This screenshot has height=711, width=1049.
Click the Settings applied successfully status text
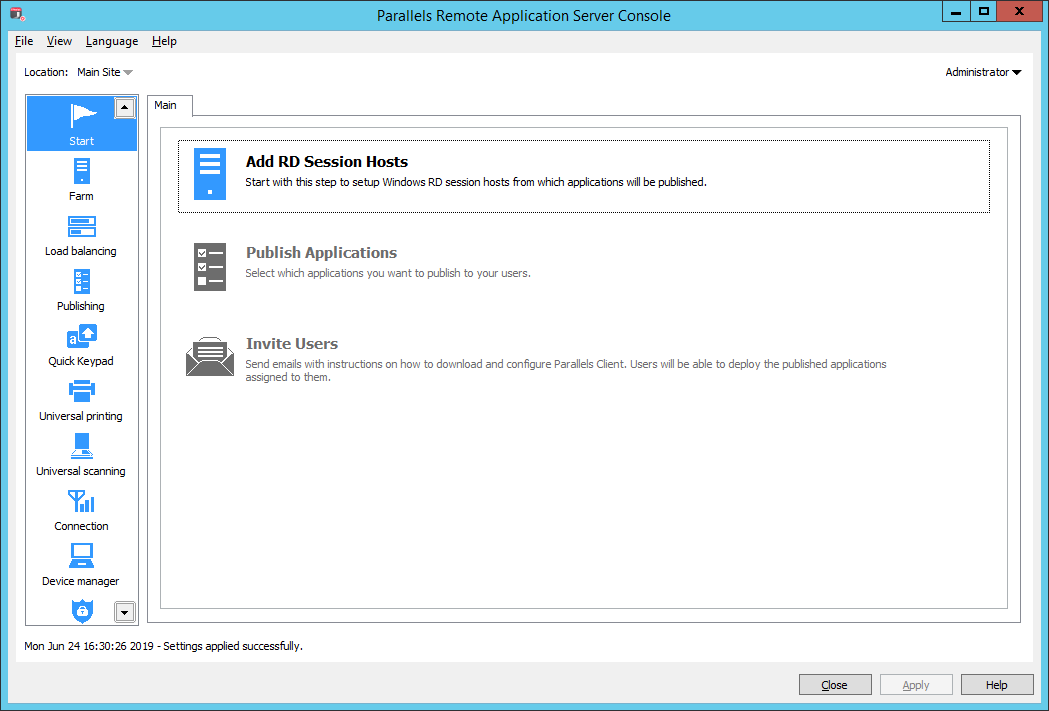click(x=233, y=646)
